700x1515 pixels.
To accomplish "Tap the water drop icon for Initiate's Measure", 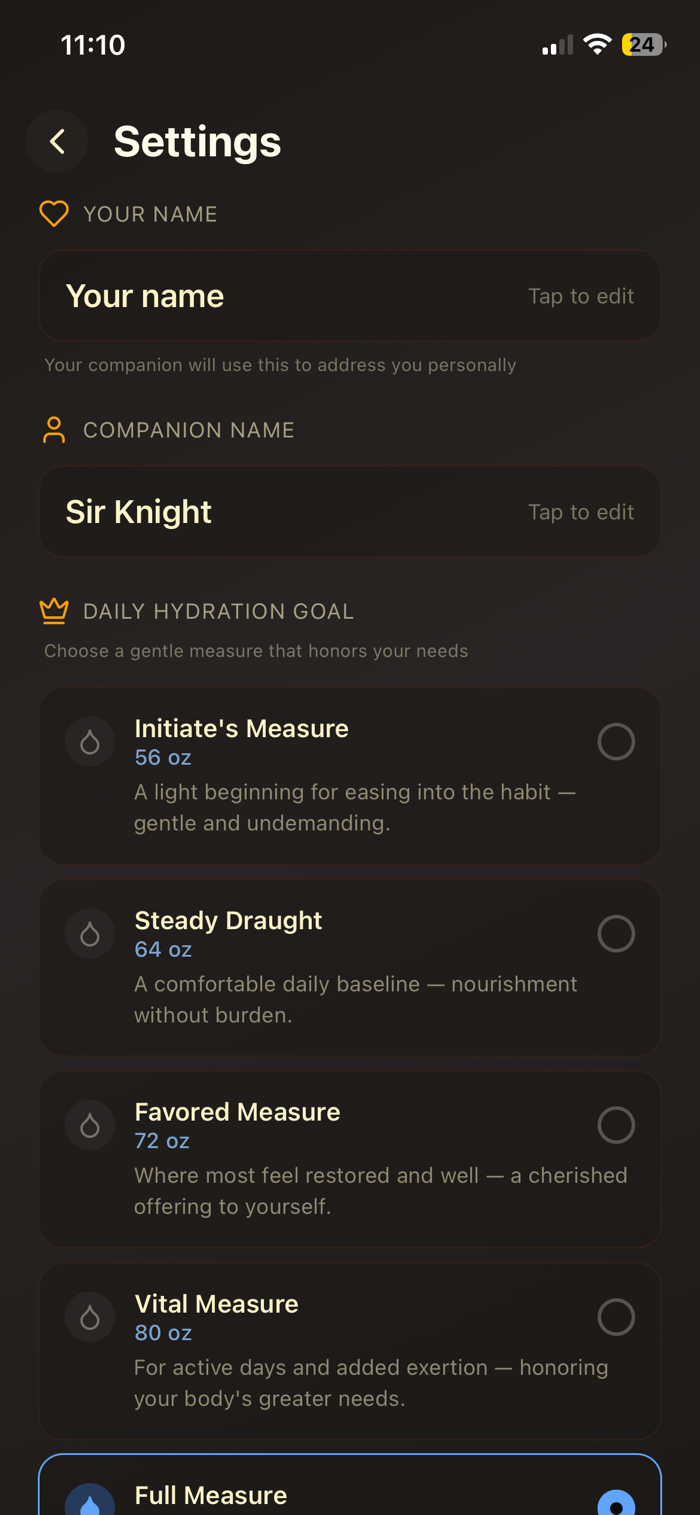I will [90, 742].
